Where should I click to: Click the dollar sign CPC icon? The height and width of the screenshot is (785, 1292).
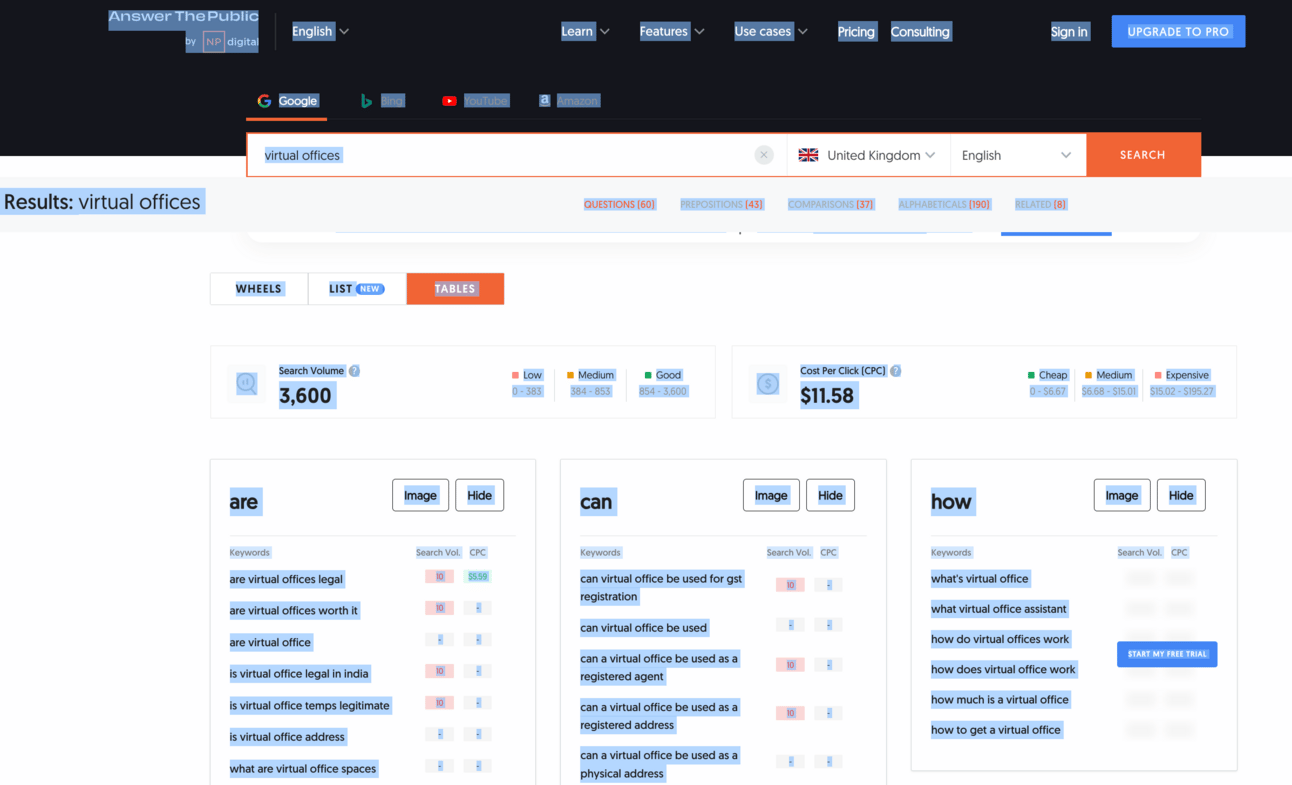pyautogui.click(x=768, y=383)
